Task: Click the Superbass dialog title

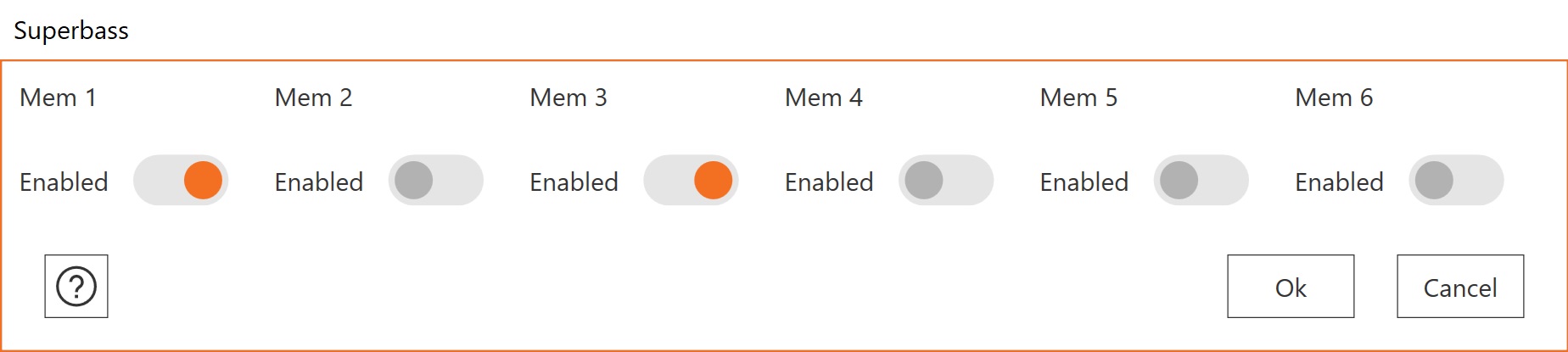Action: click(71, 31)
